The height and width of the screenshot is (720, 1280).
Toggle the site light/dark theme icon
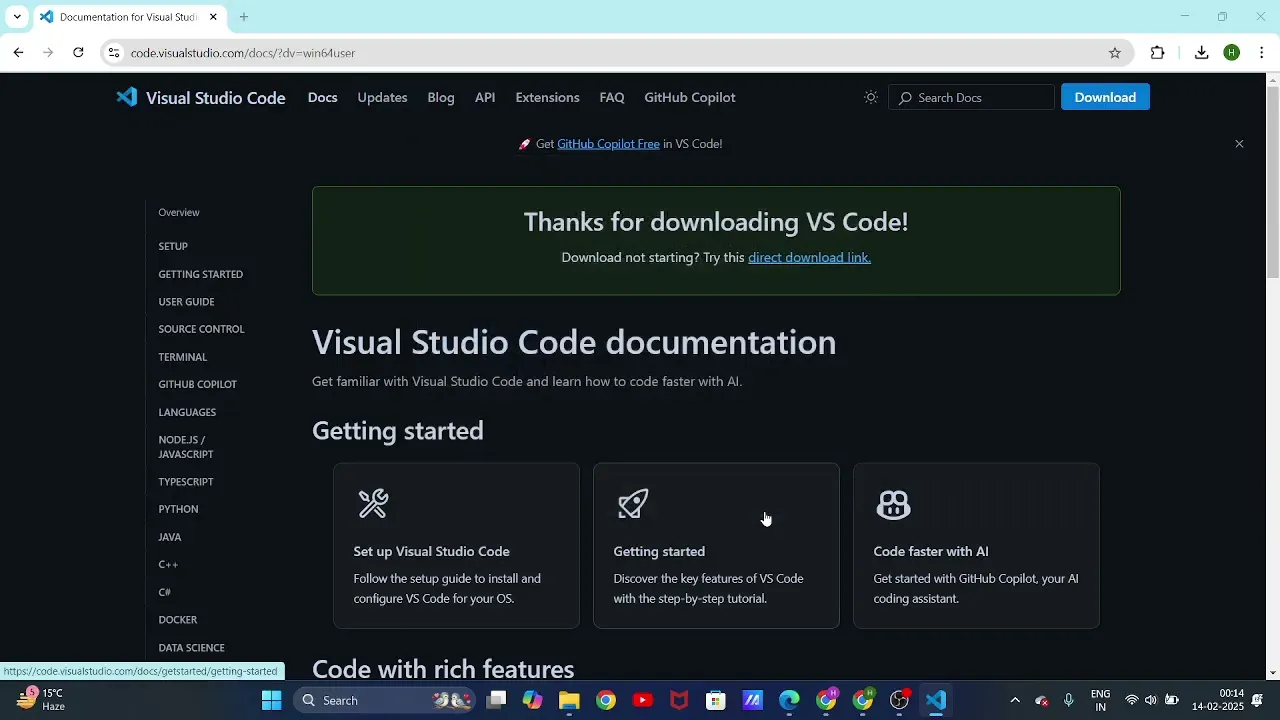[871, 97]
